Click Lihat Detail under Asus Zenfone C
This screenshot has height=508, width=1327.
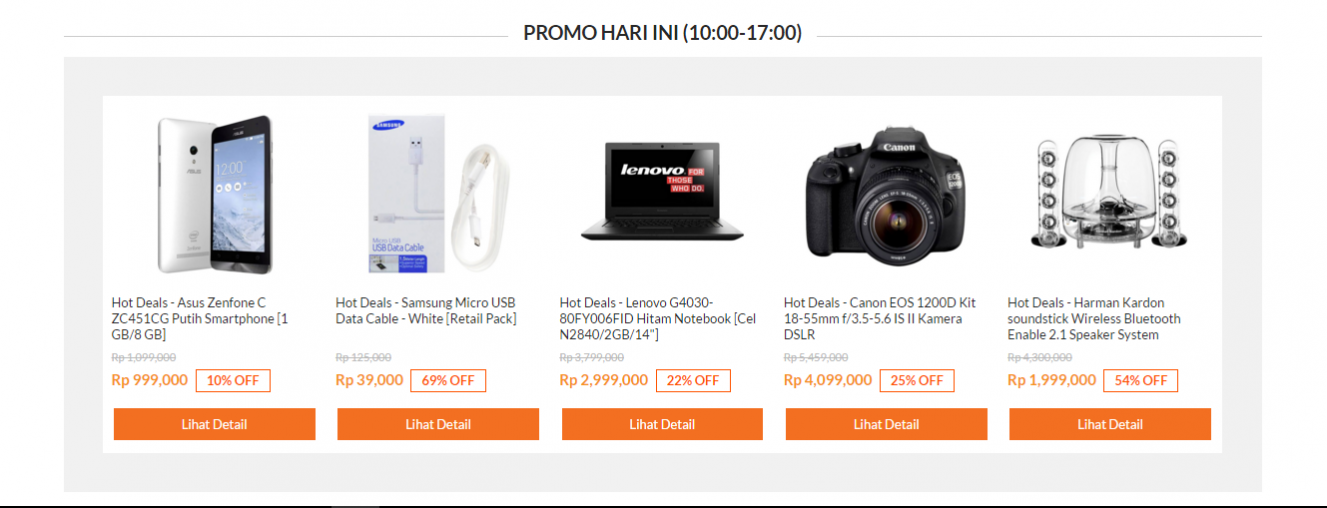click(214, 424)
